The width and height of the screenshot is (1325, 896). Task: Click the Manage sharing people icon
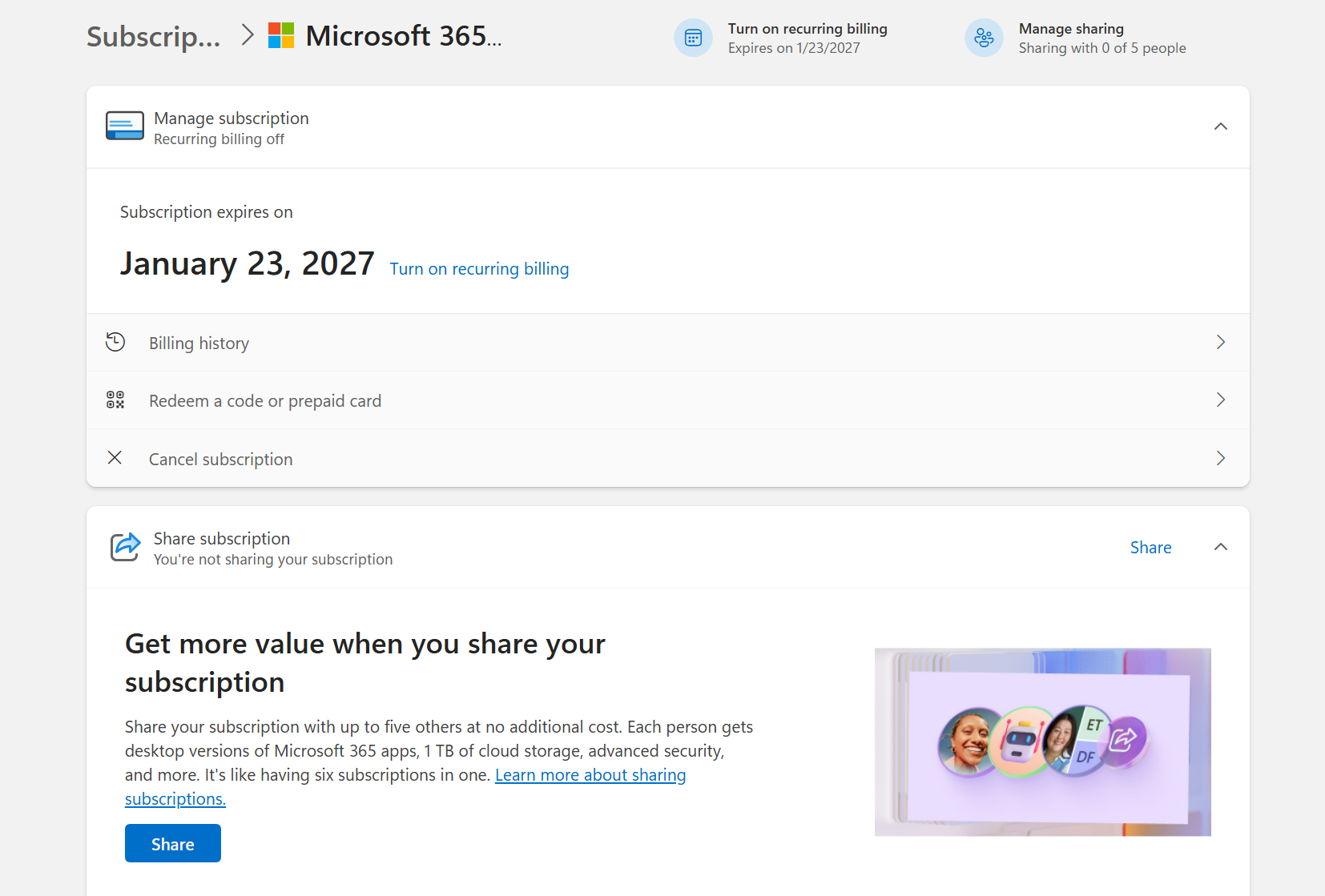pos(984,38)
